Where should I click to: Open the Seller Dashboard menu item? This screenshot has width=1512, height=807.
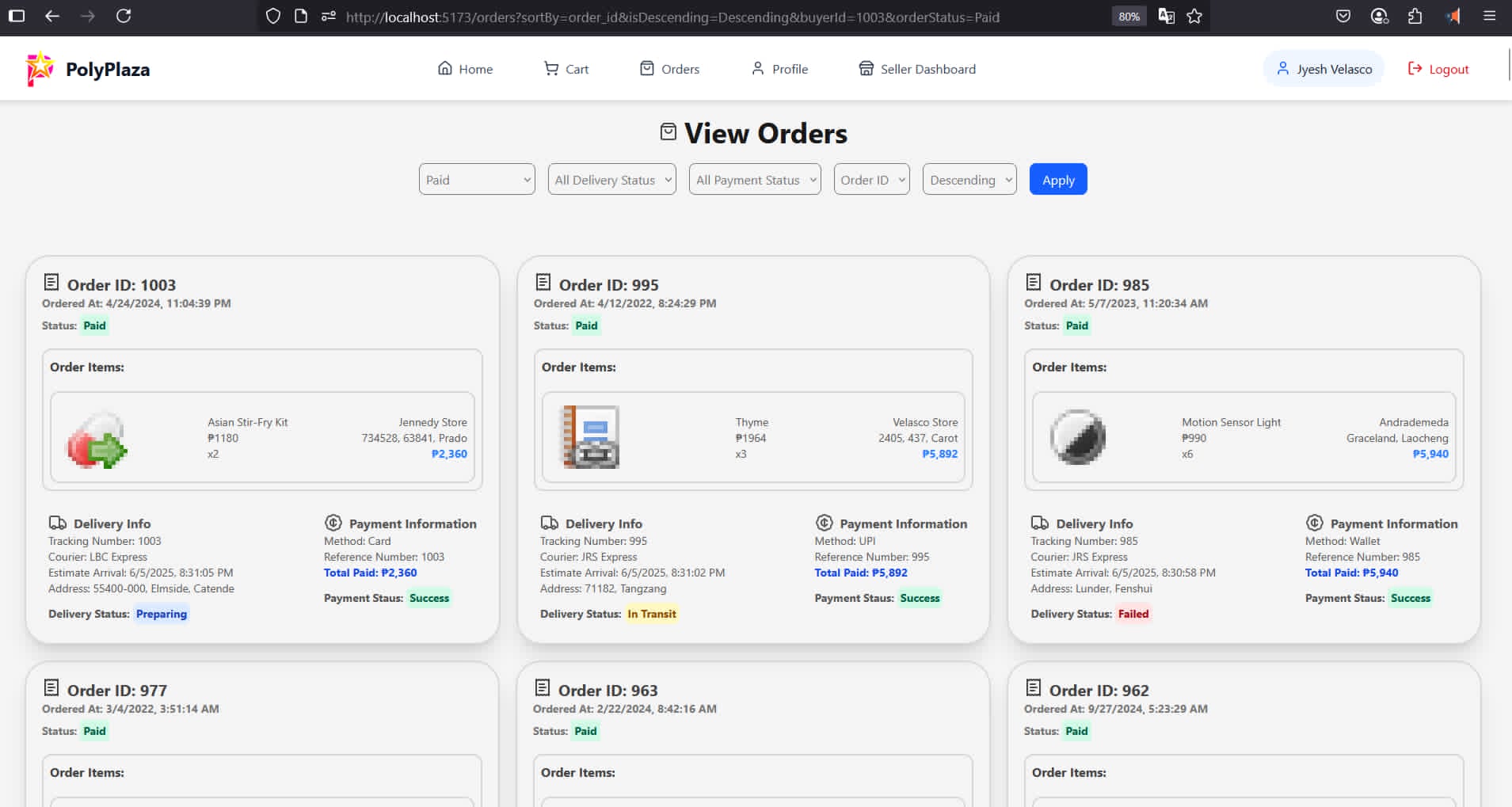[917, 69]
